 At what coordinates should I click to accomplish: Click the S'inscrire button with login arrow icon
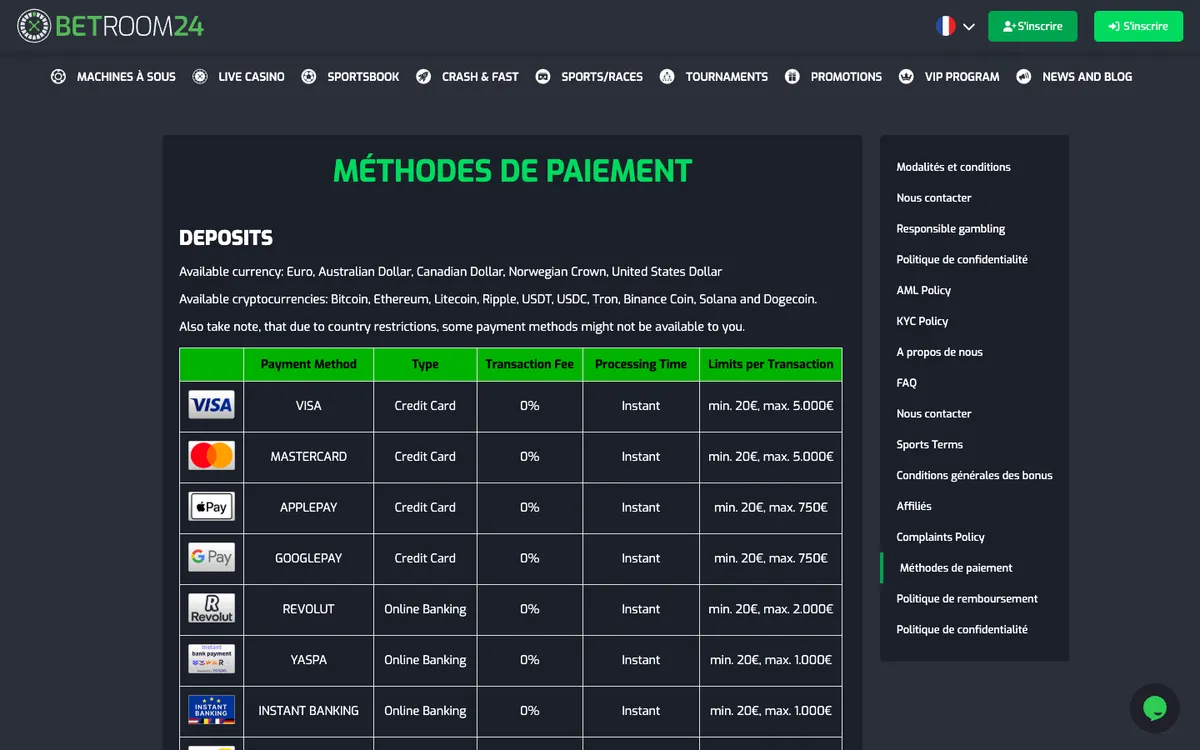tap(1138, 26)
